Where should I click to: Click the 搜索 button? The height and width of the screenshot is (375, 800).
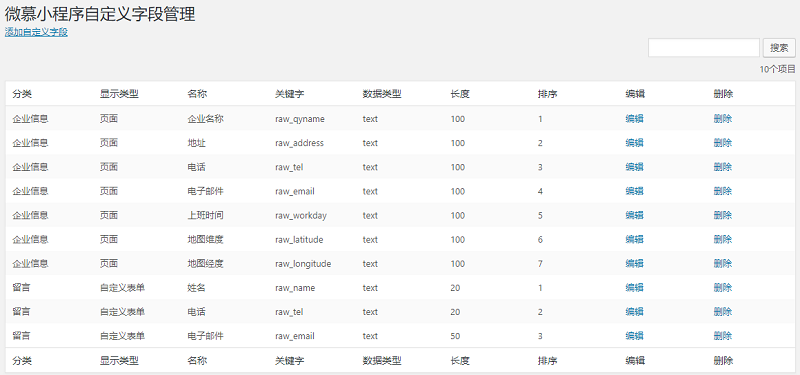point(779,48)
